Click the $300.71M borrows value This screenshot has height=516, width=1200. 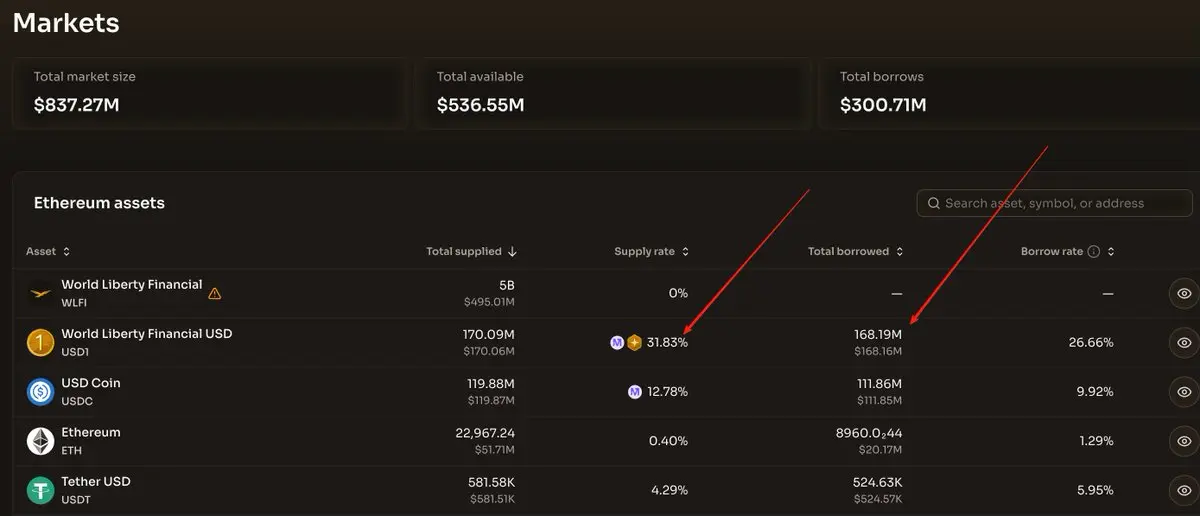click(883, 104)
